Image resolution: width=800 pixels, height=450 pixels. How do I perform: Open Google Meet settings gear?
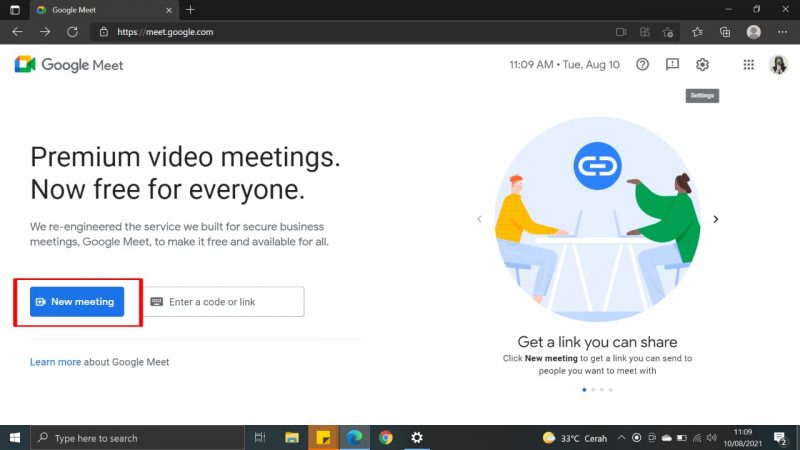(702, 64)
